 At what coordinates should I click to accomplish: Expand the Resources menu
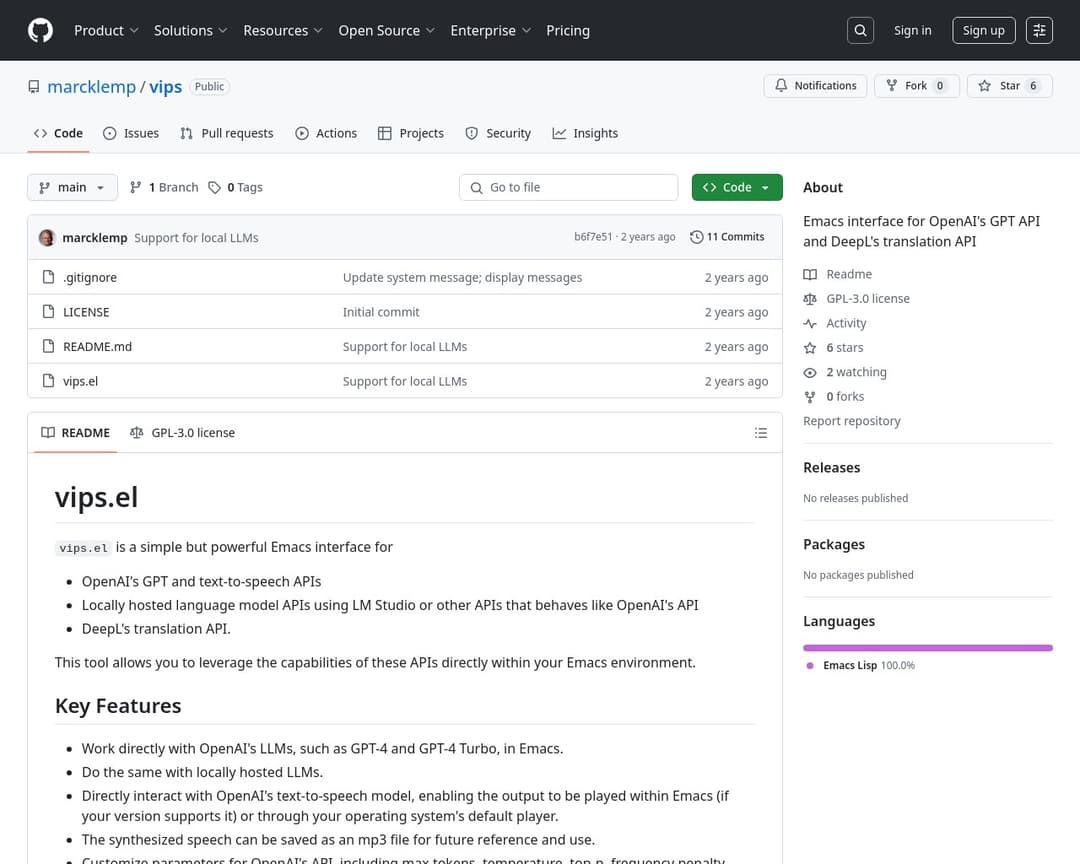pyautogui.click(x=282, y=30)
